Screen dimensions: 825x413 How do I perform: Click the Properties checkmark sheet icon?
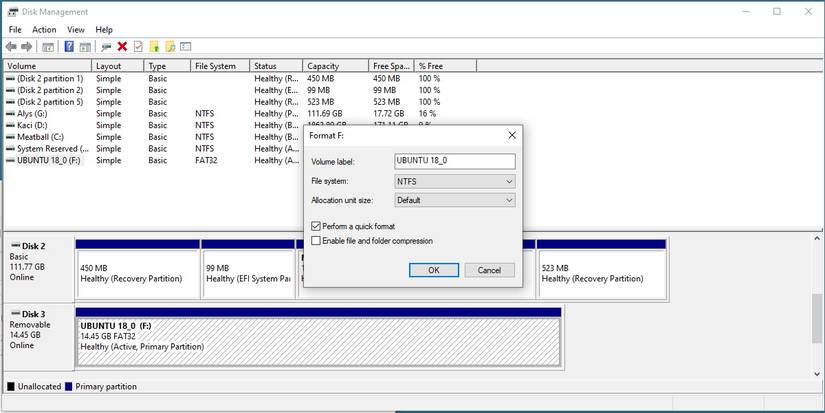click(x=138, y=47)
